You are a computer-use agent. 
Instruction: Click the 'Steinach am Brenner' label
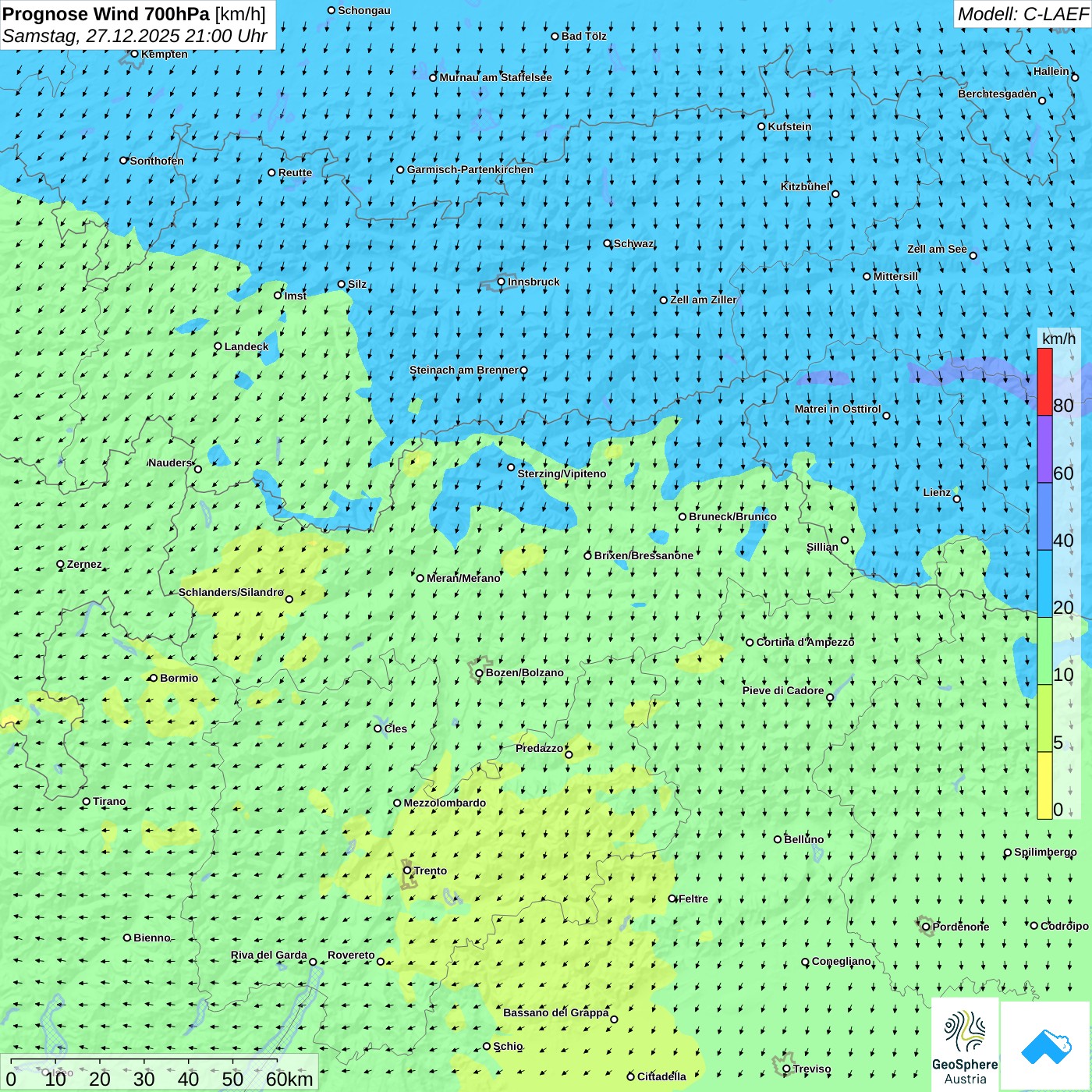point(463,370)
